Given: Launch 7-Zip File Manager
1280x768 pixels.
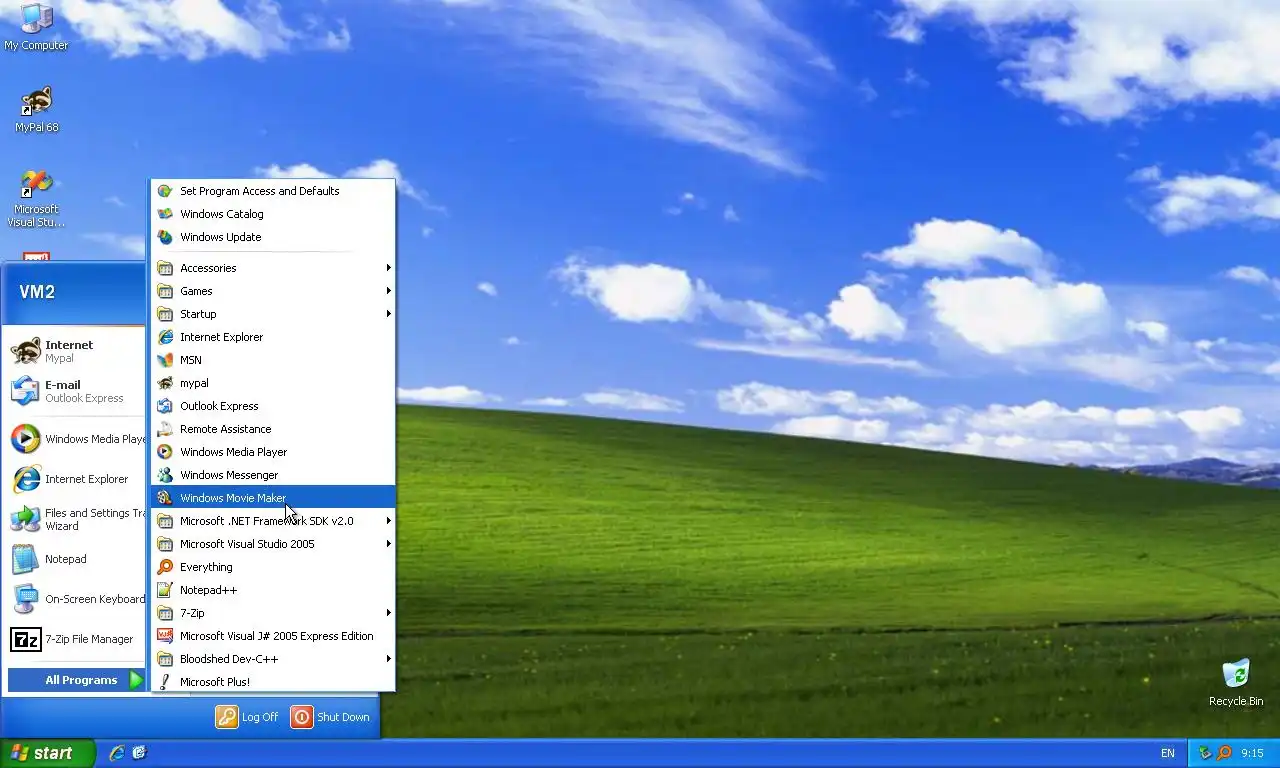Looking at the screenshot, I should point(76,639).
